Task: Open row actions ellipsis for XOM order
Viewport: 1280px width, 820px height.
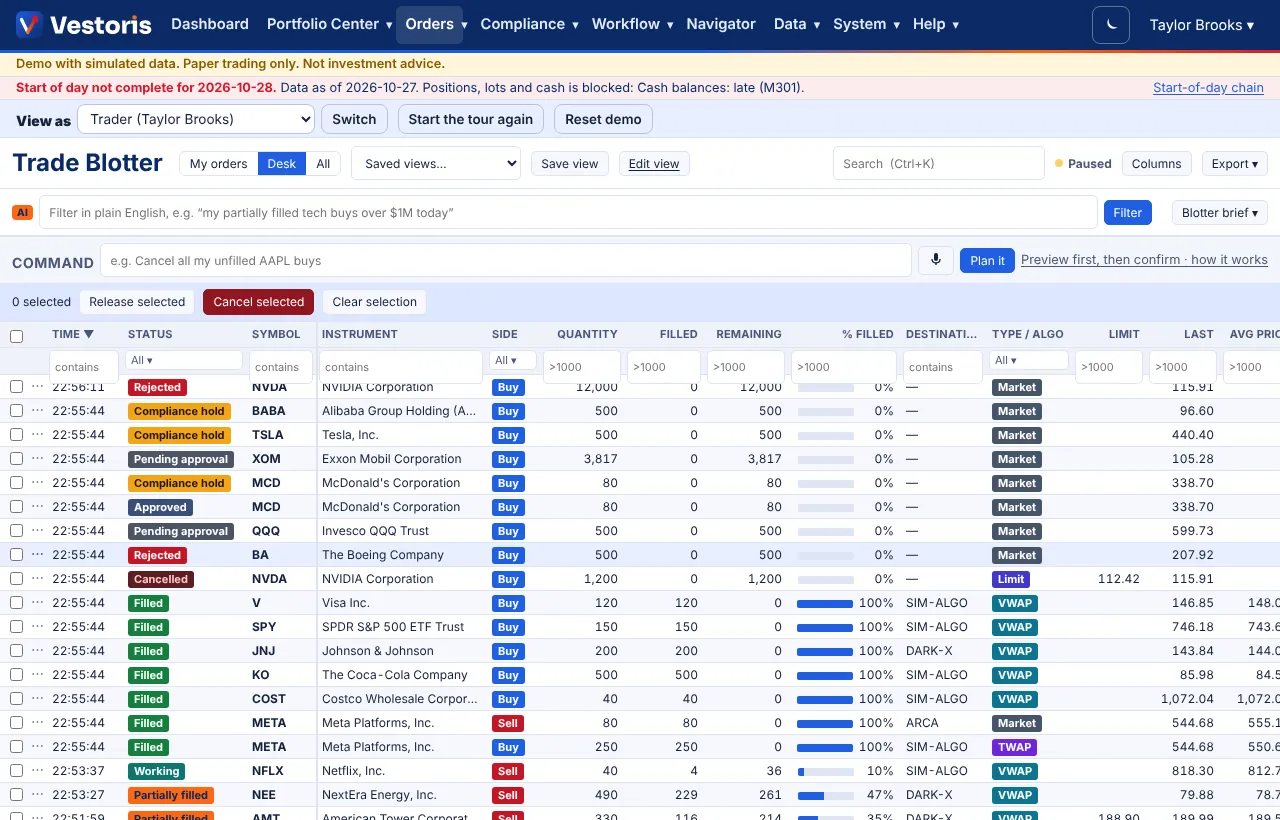Action: click(37, 459)
